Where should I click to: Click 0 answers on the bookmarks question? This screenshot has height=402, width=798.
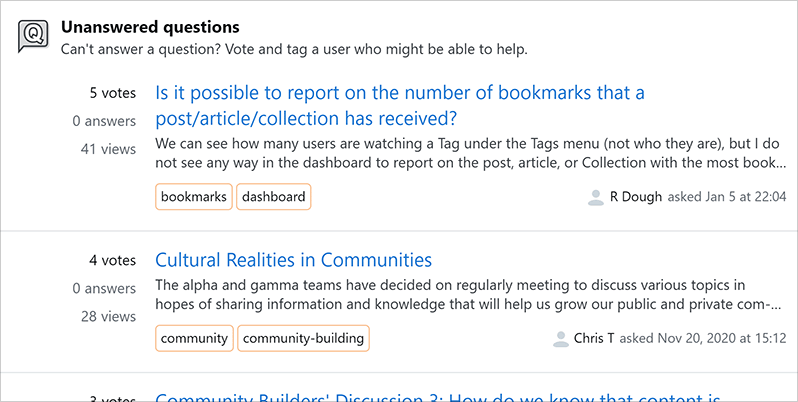(104, 121)
